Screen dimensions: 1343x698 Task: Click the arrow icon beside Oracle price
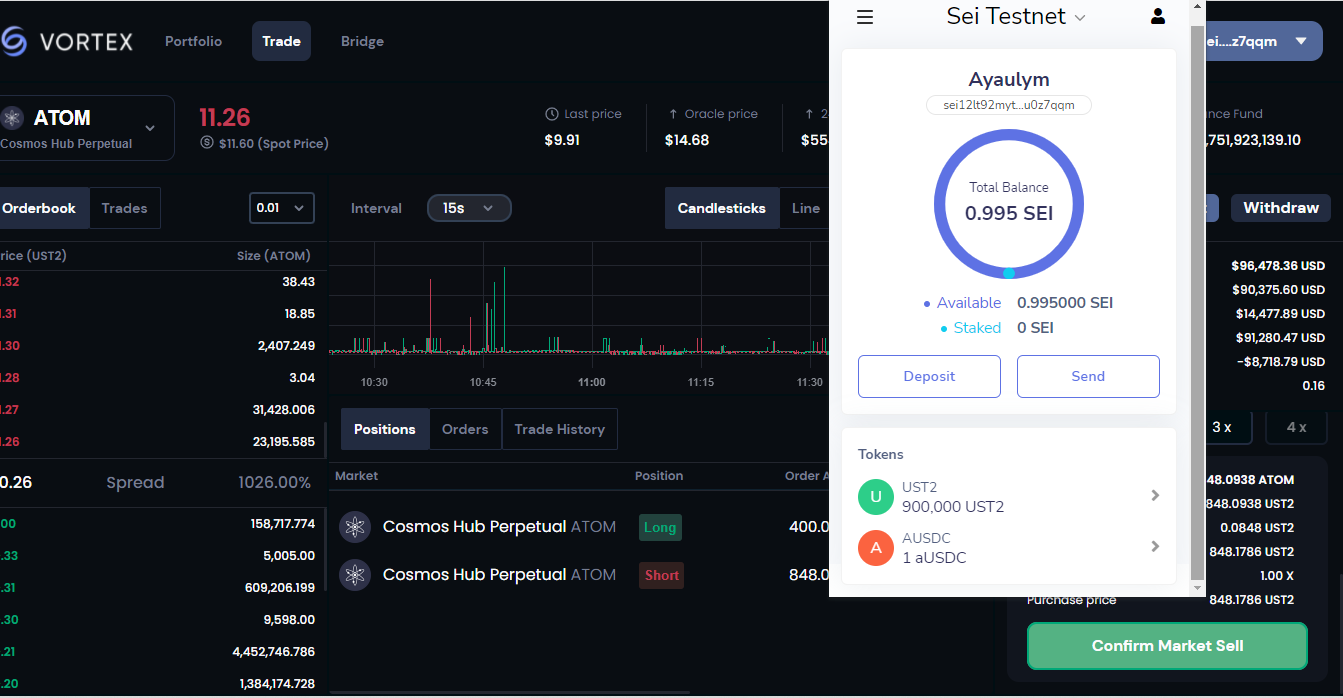point(673,114)
